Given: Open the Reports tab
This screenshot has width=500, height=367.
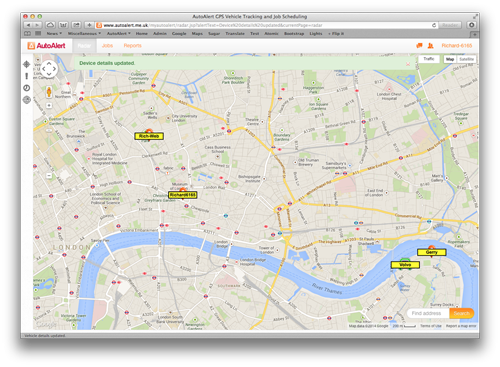Looking at the screenshot, I should click(132, 46).
